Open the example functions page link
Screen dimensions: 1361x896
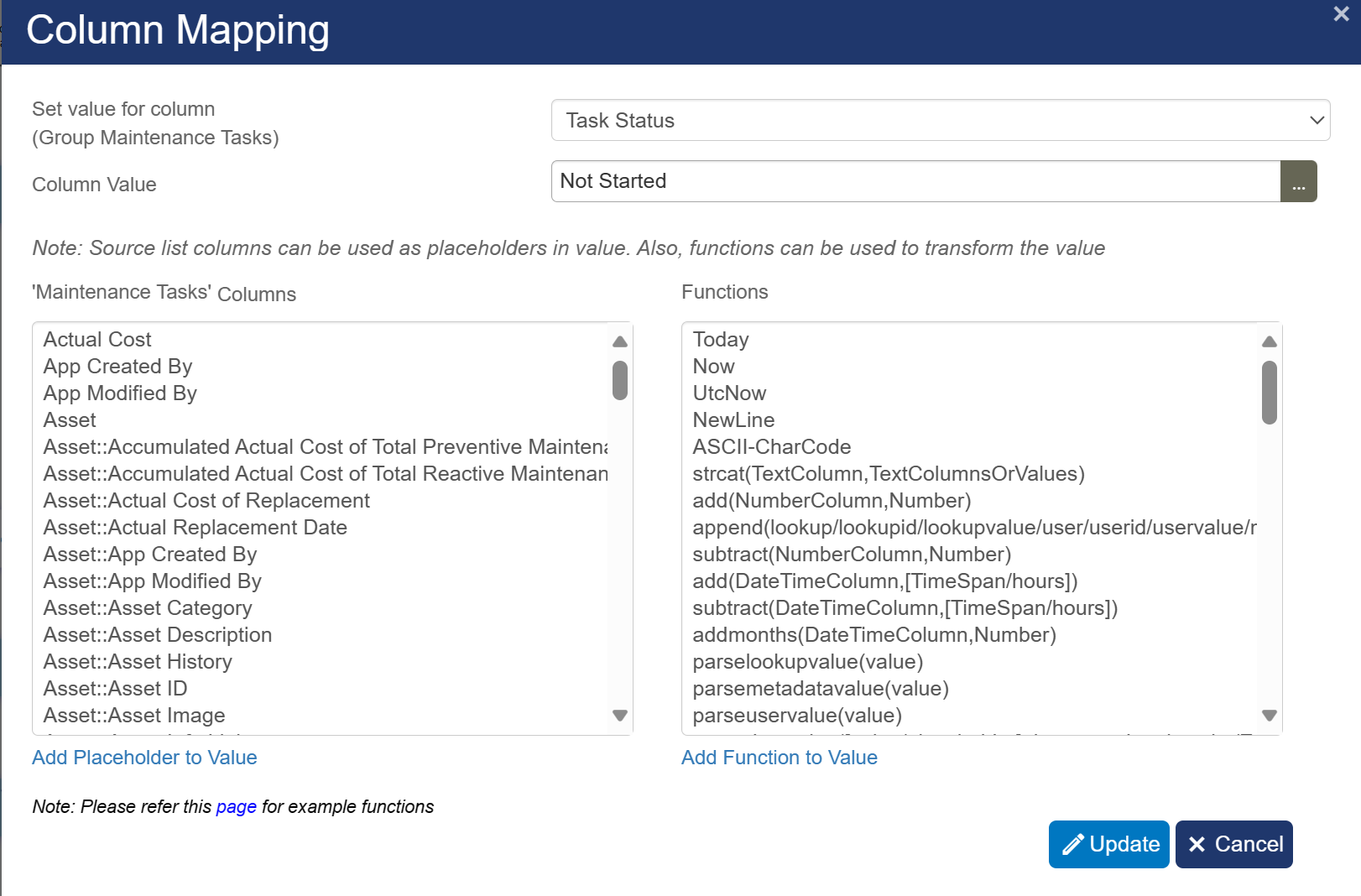point(236,806)
